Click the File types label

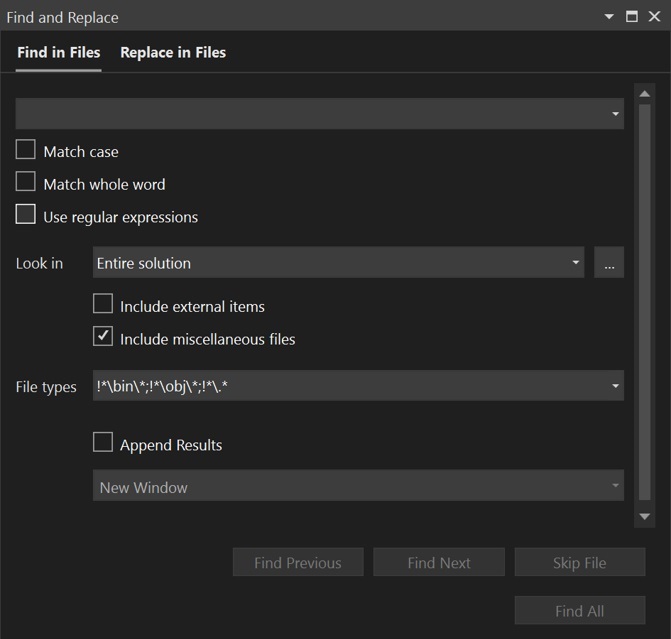pyautogui.click(x=46, y=387)
